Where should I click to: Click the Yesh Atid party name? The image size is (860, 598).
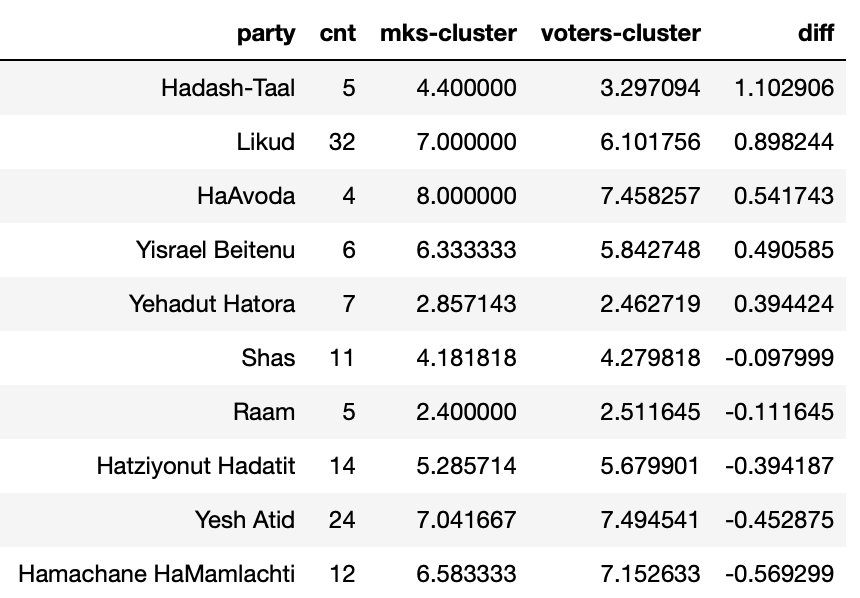(245, 520)
